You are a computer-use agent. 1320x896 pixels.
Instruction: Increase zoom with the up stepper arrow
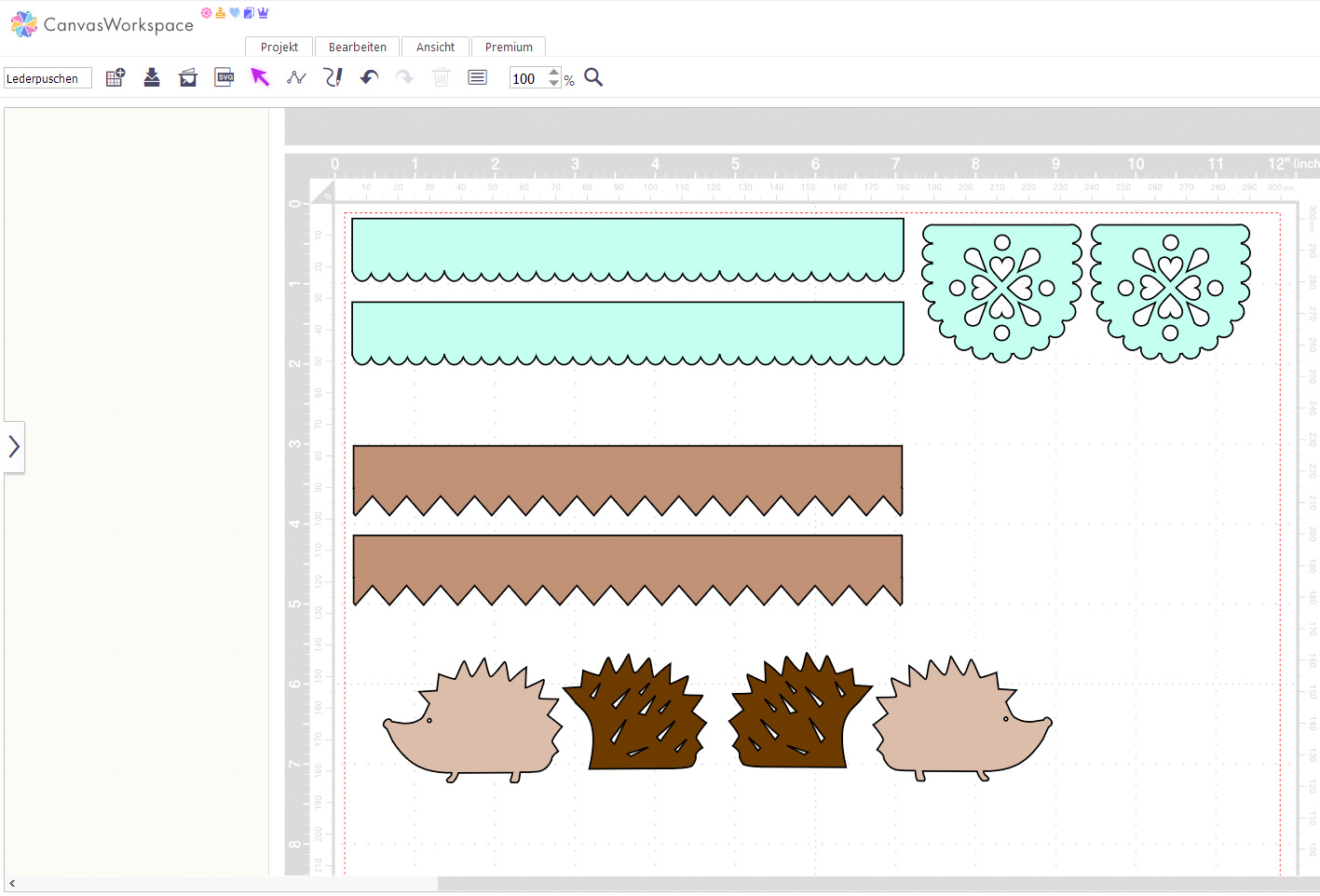(x=554, y=73)
